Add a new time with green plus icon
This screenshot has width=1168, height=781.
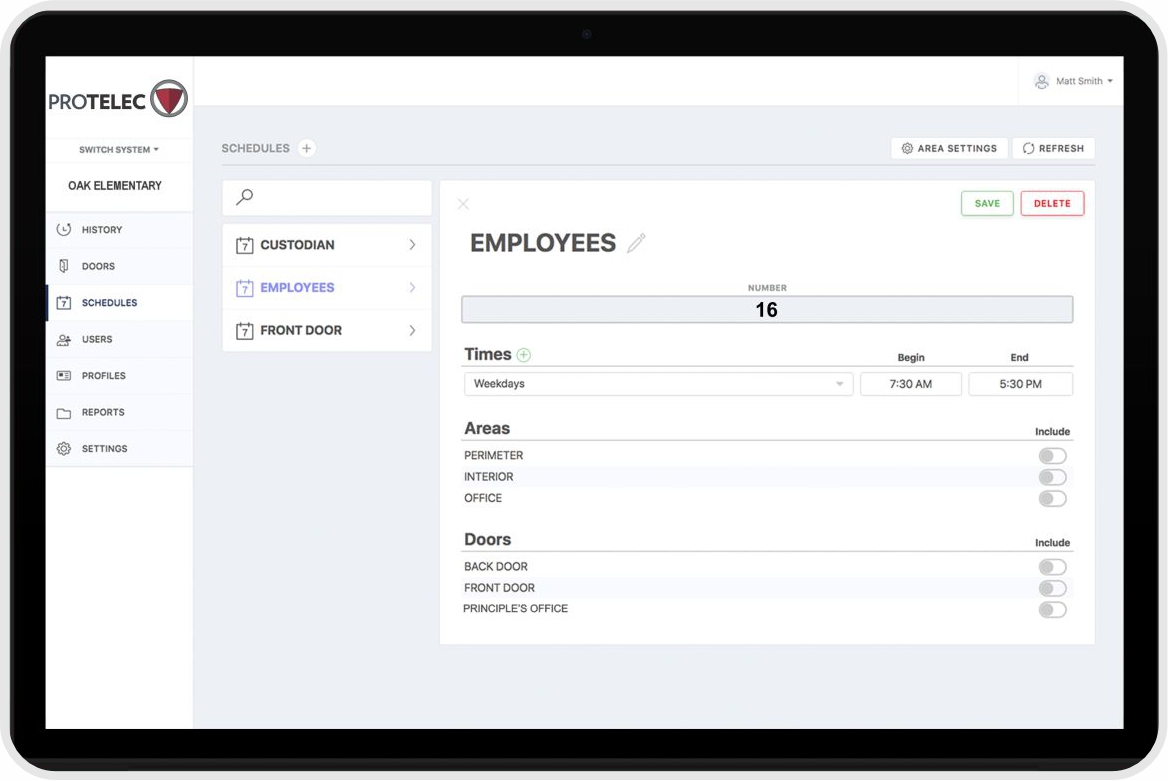524,355
